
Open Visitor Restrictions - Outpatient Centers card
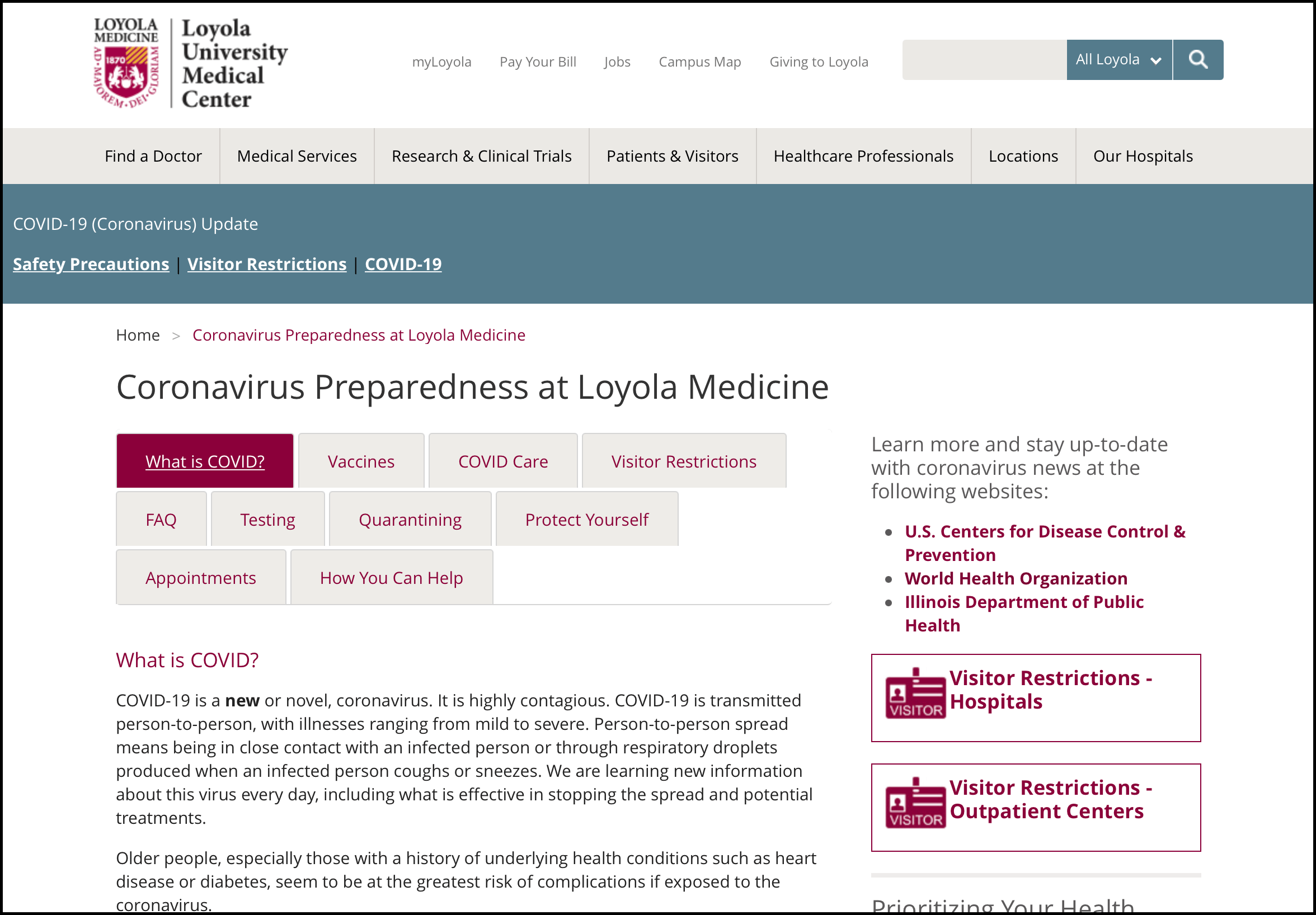[x=1036, y=807]
